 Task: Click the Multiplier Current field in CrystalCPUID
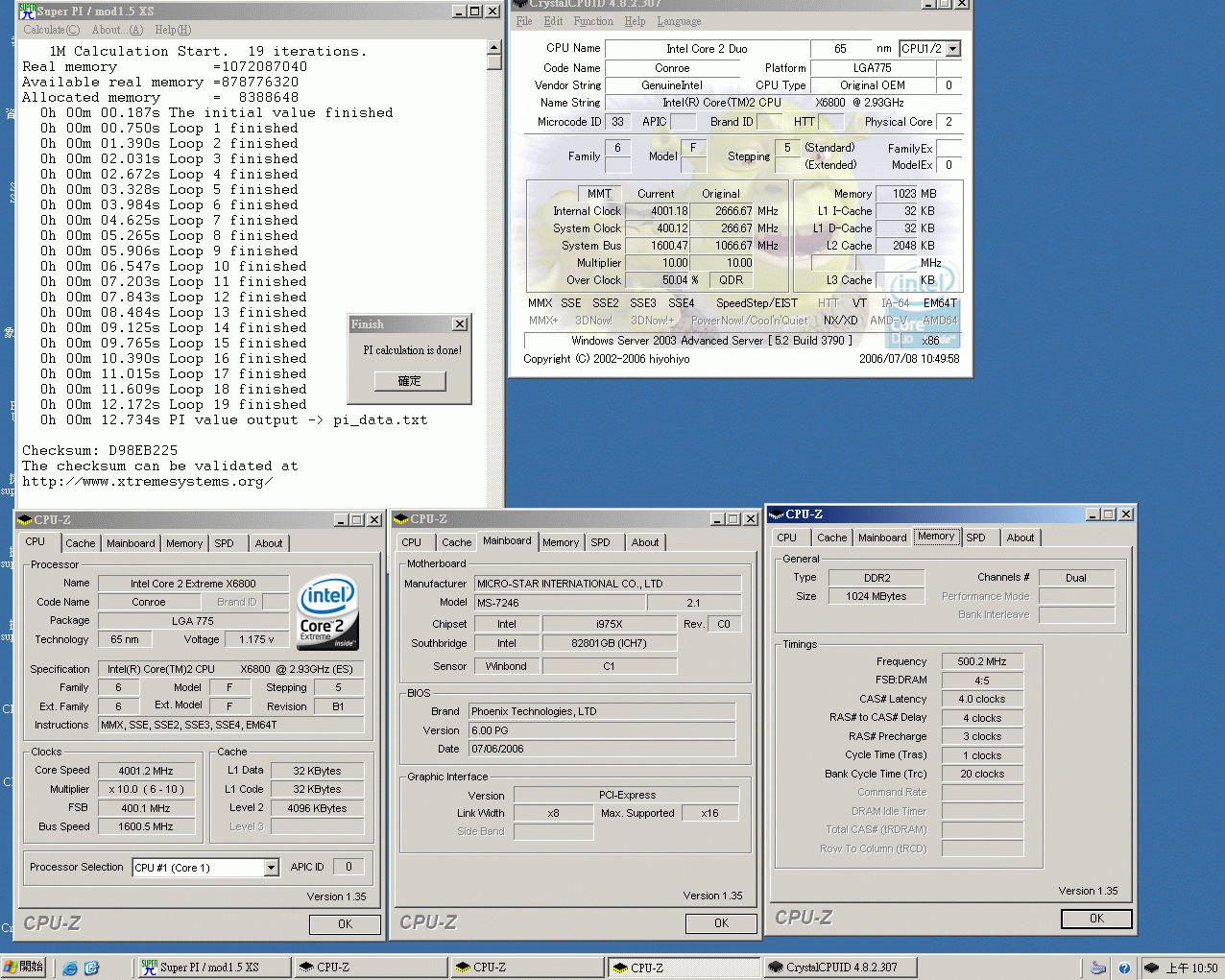(x=656, y=263)
